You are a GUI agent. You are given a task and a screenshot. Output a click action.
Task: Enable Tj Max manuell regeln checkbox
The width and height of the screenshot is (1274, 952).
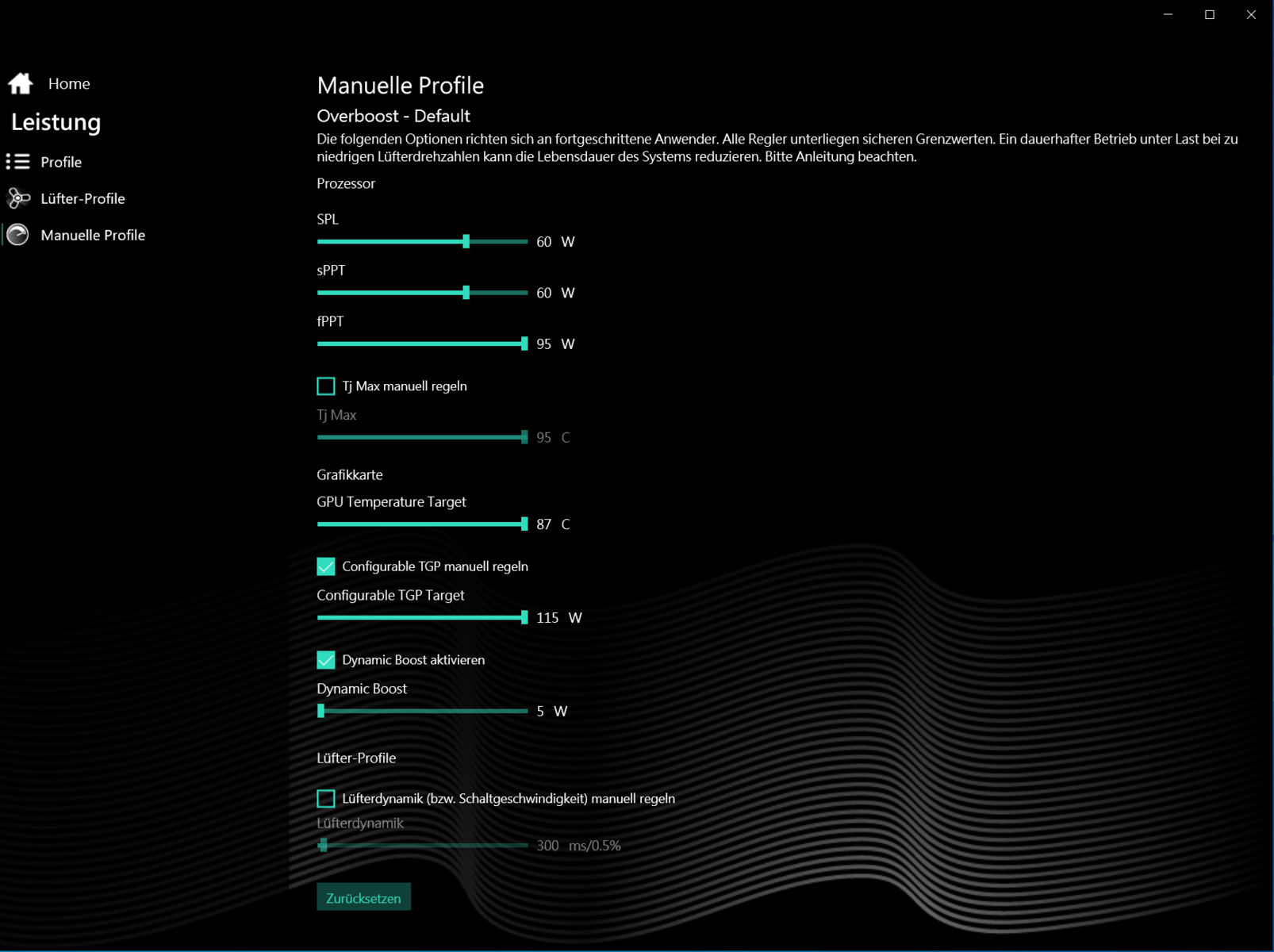326,386
